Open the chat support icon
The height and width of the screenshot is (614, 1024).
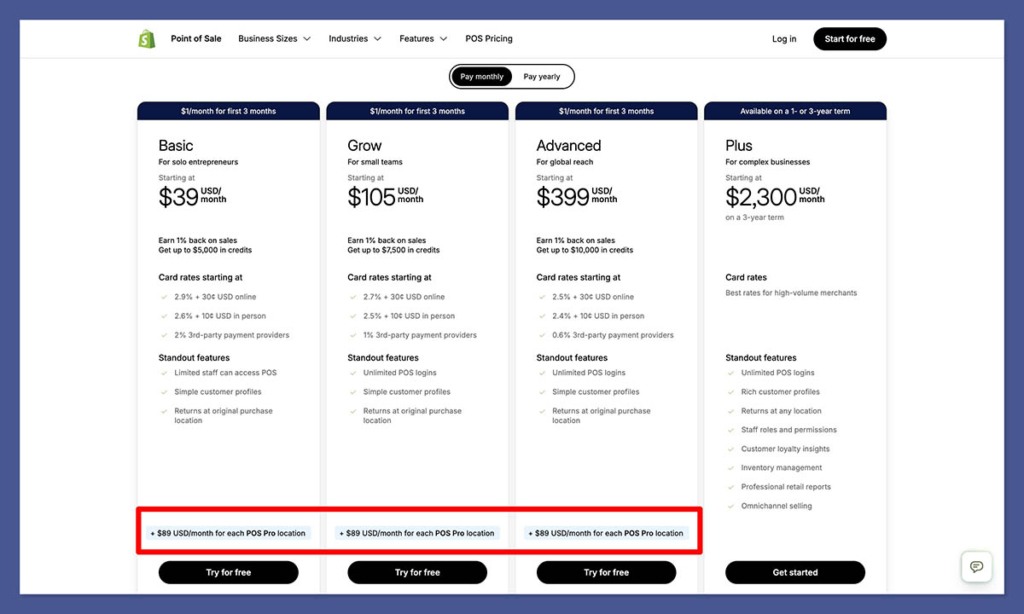[976, 566]
